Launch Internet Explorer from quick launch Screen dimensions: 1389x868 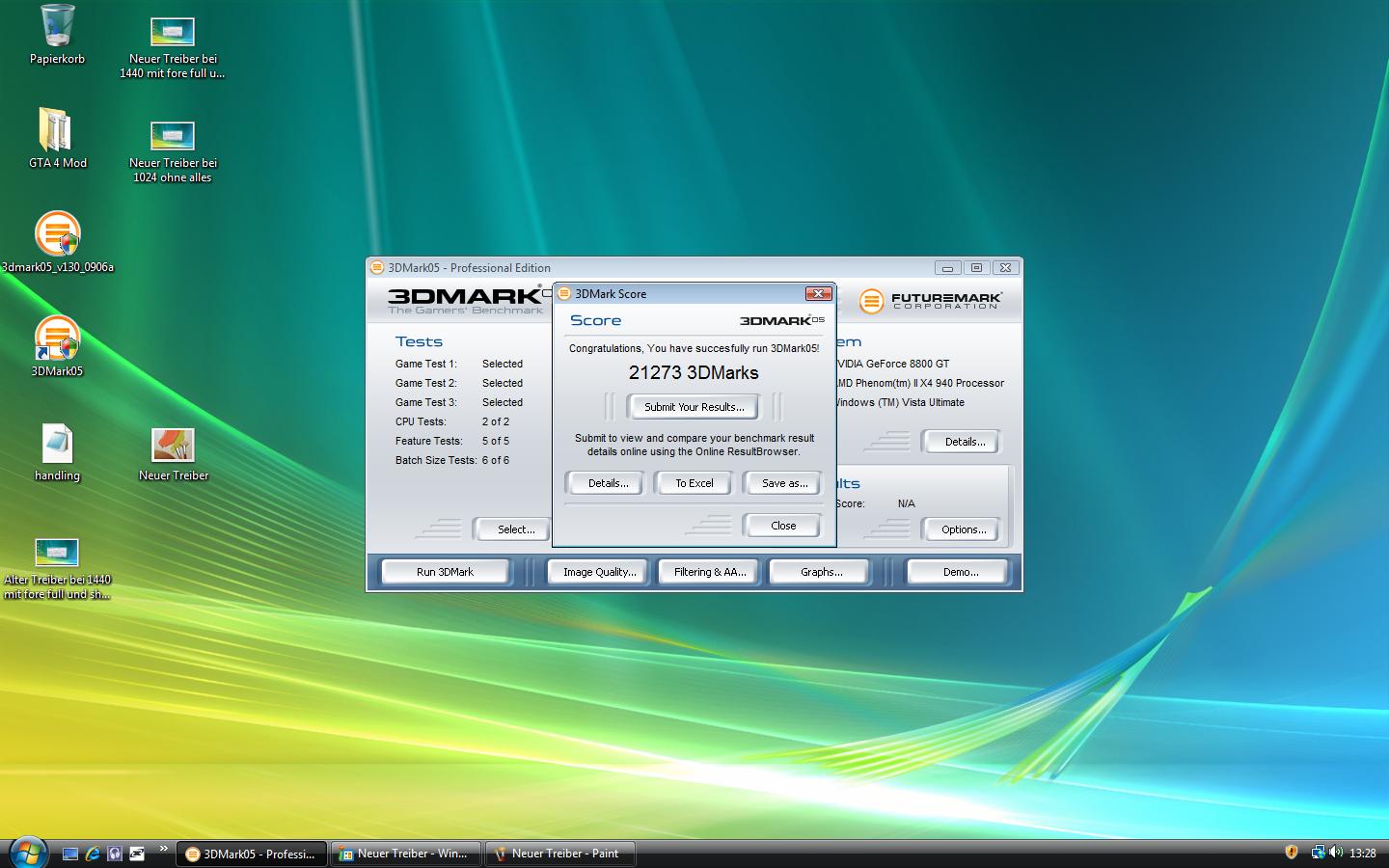pos(93,854)
